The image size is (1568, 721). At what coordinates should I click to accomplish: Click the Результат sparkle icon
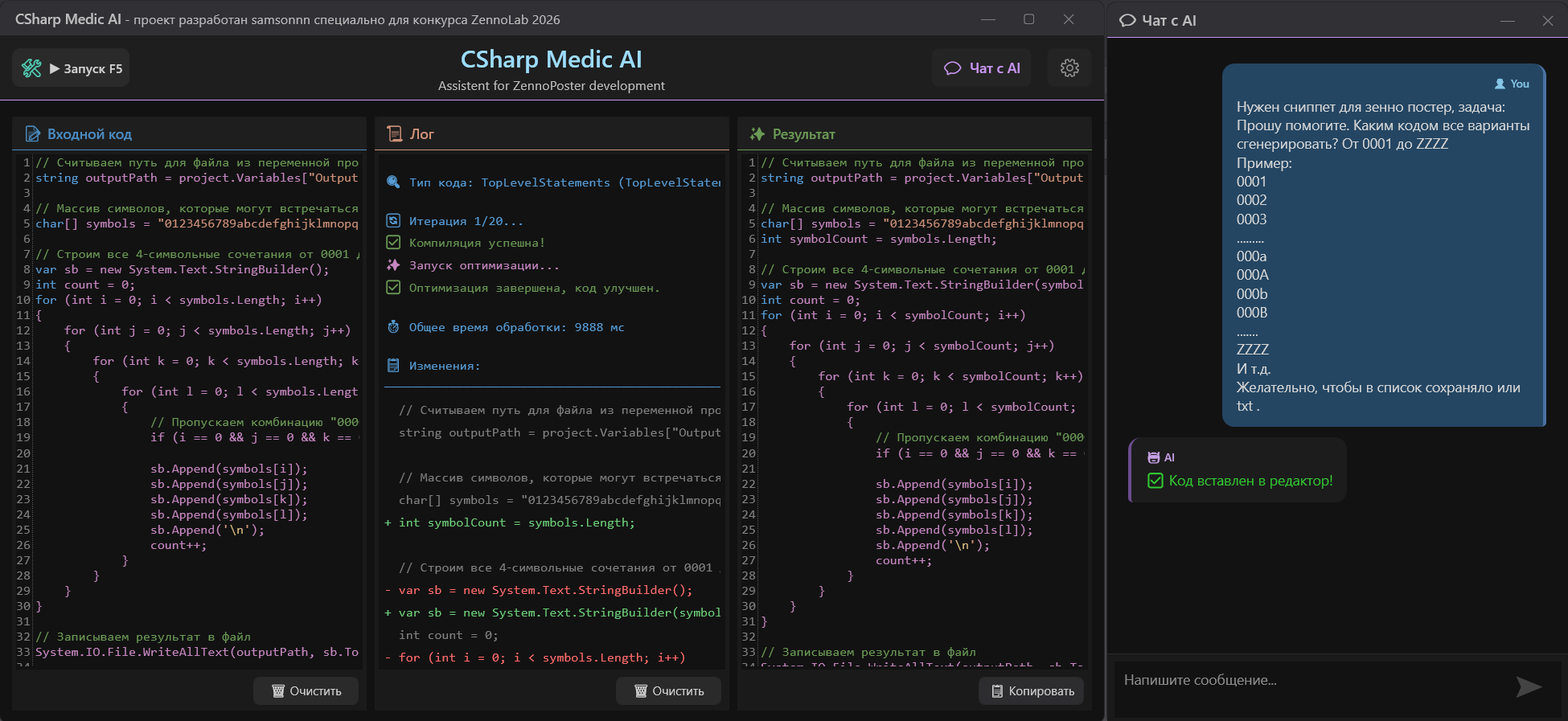coord(757,134)
